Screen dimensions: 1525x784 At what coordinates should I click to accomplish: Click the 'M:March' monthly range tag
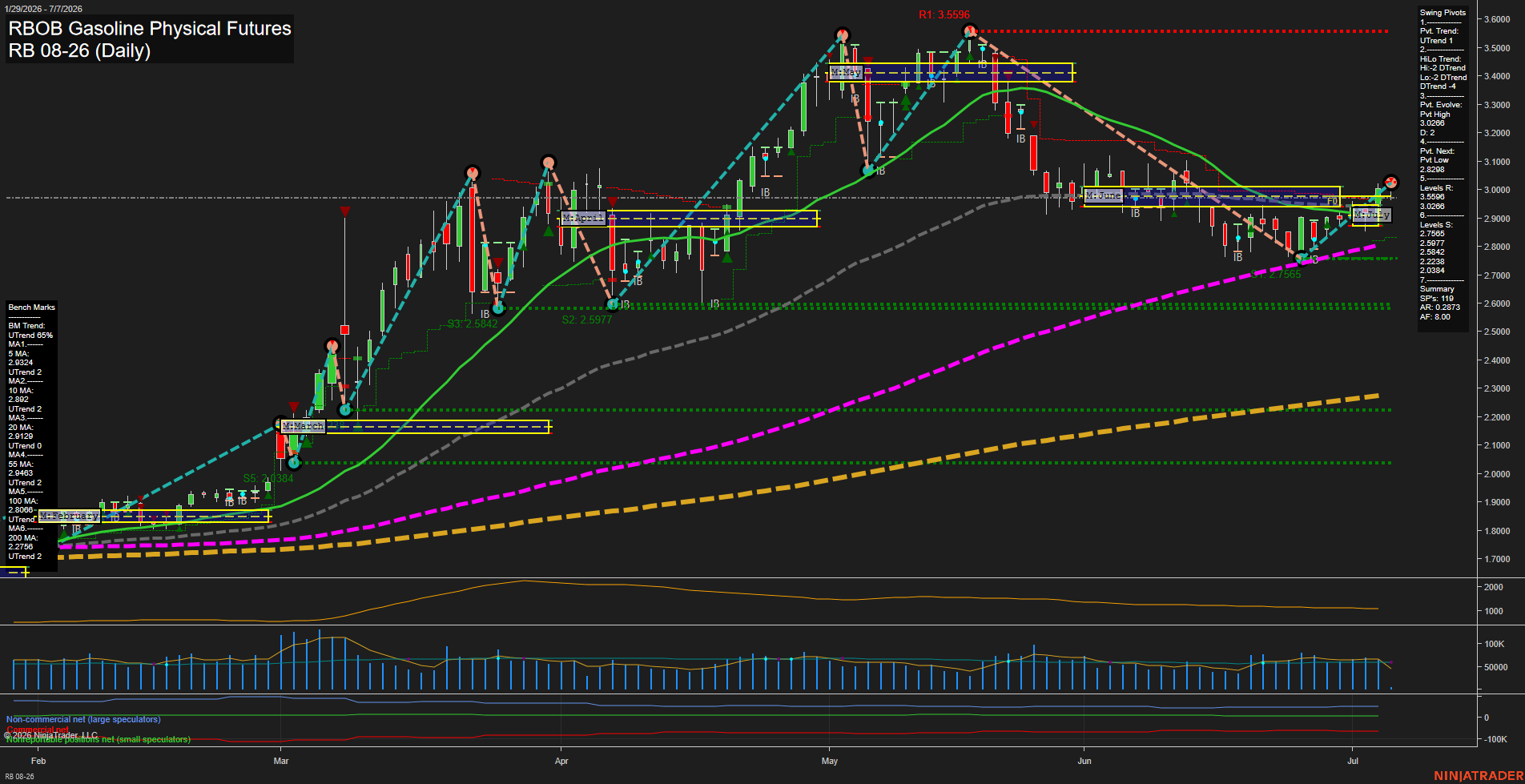pyautogui.click(x=304, y=426)
